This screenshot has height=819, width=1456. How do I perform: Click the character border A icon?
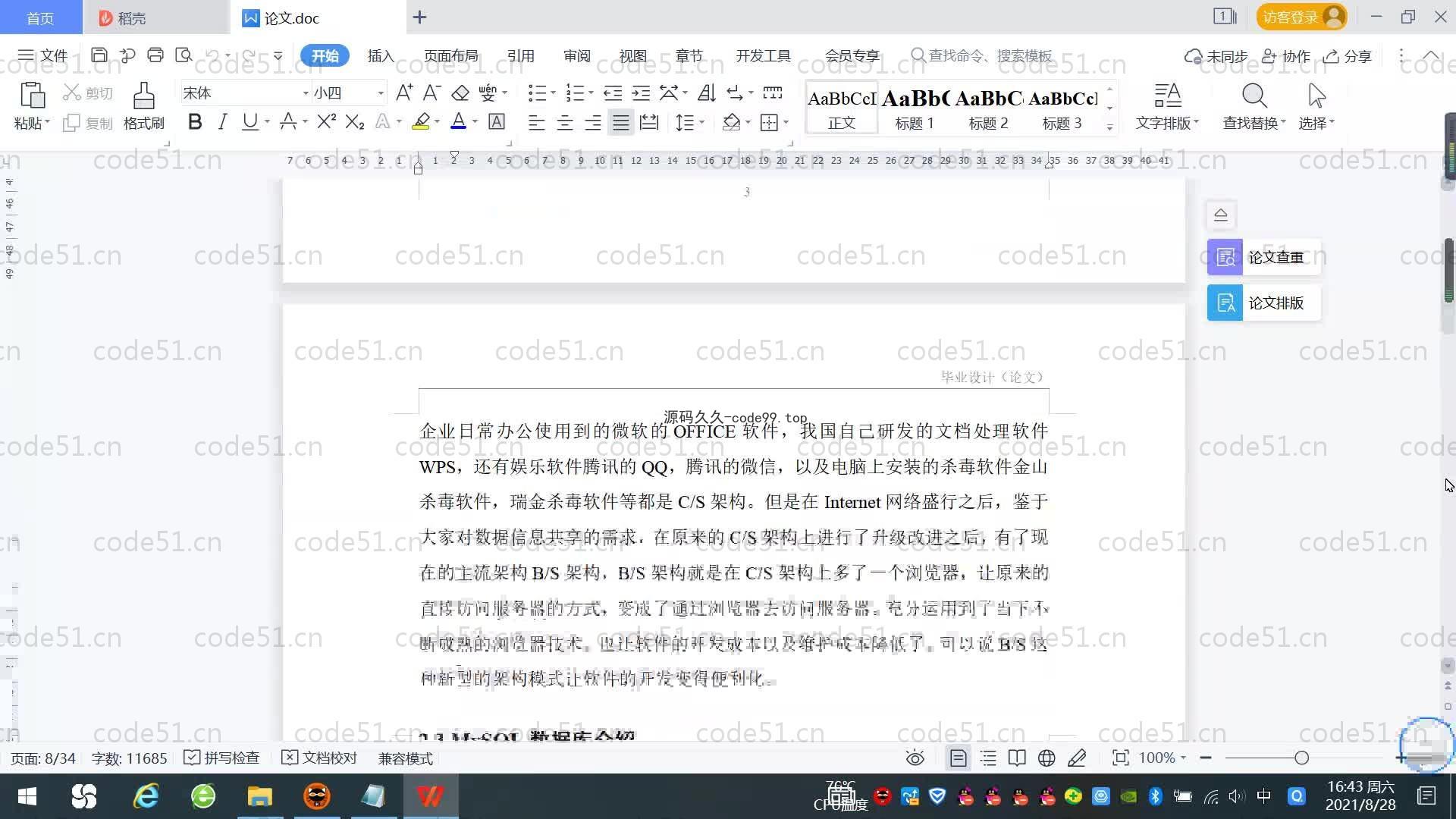pyautogui.click(x=497, y=121)
